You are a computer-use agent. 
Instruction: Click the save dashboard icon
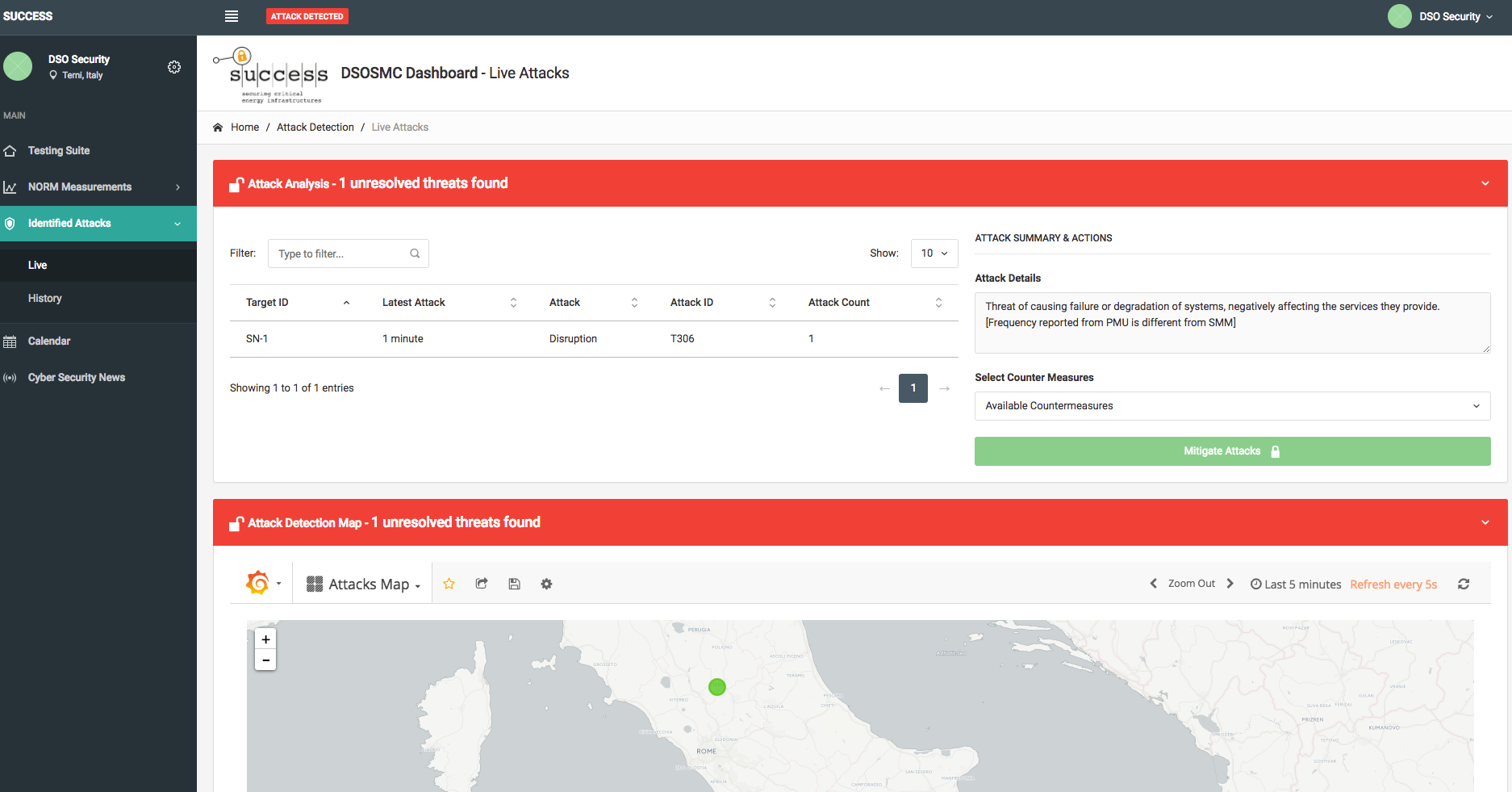[514, 584]
